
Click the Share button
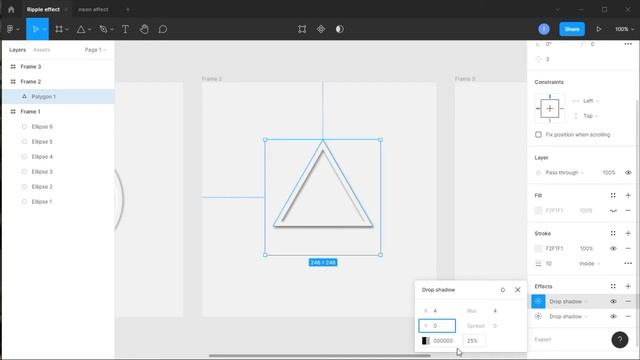click(x=572, y=29)
